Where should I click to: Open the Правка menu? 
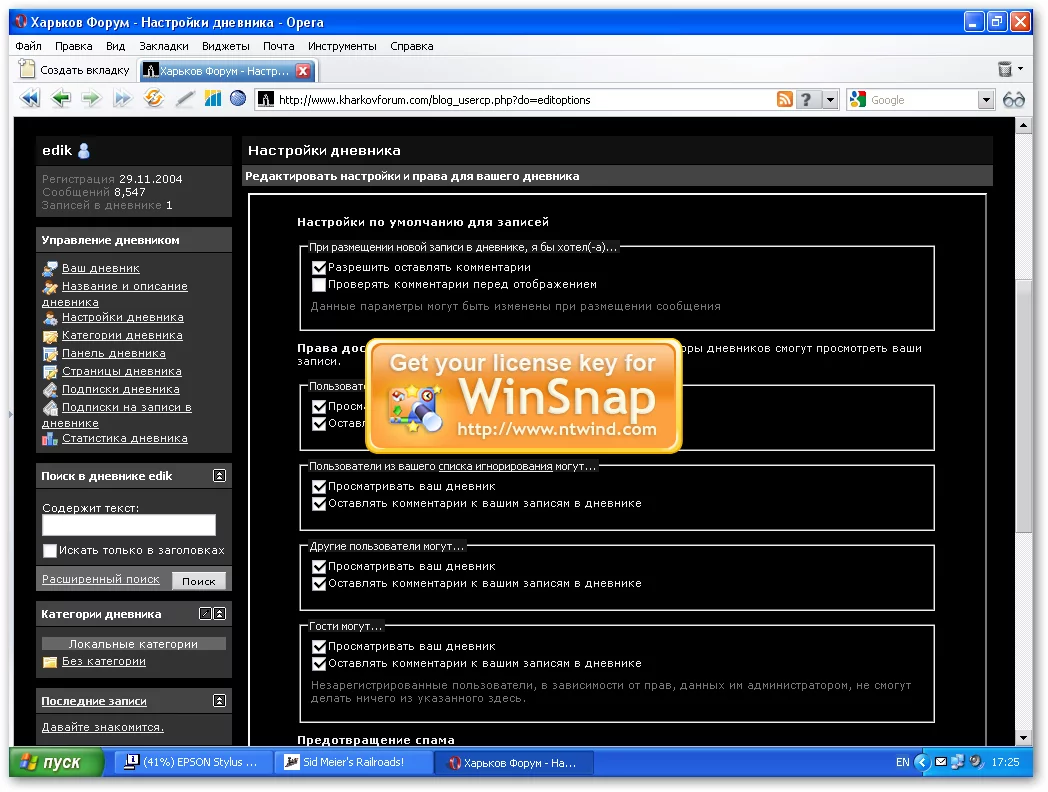pyautogui.click(x=74, y=46)
